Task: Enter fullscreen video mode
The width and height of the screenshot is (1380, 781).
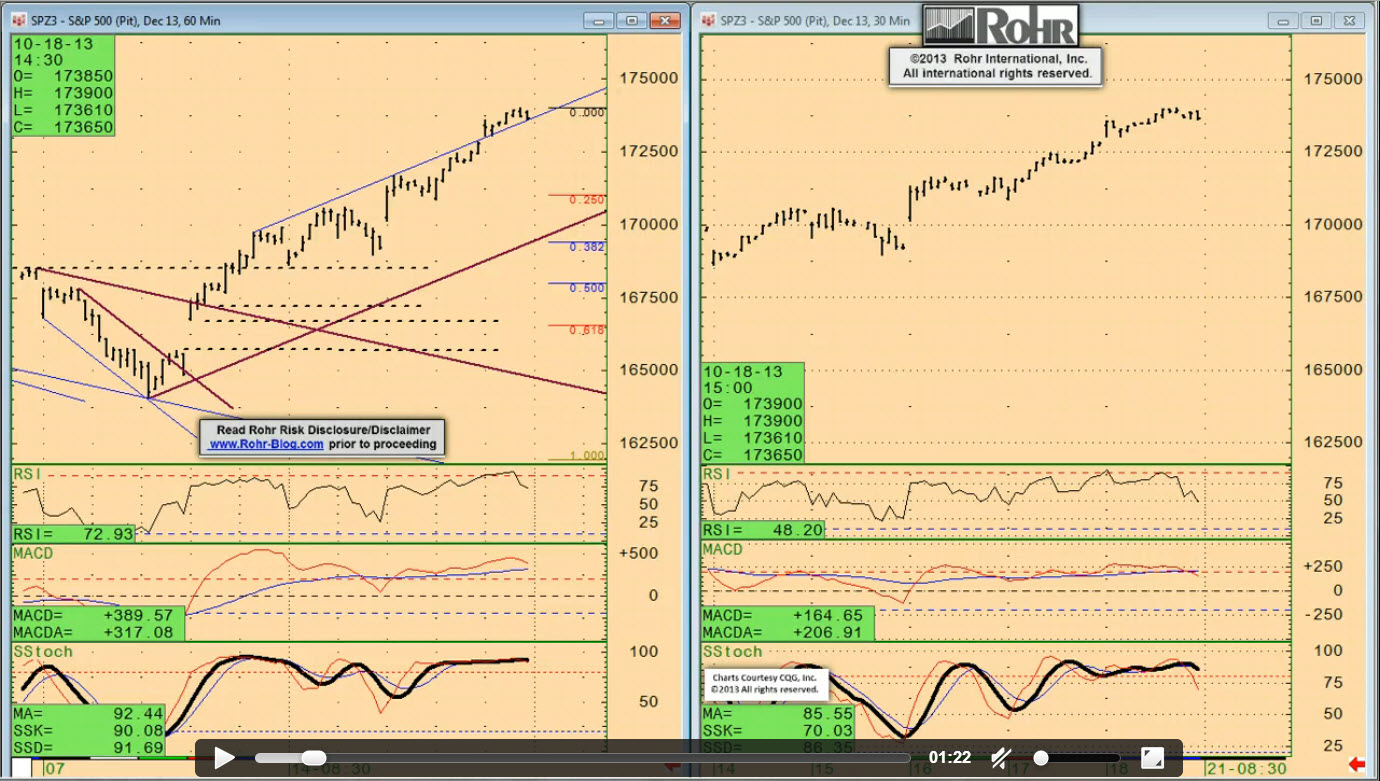Action: [x=1152, y=758]
